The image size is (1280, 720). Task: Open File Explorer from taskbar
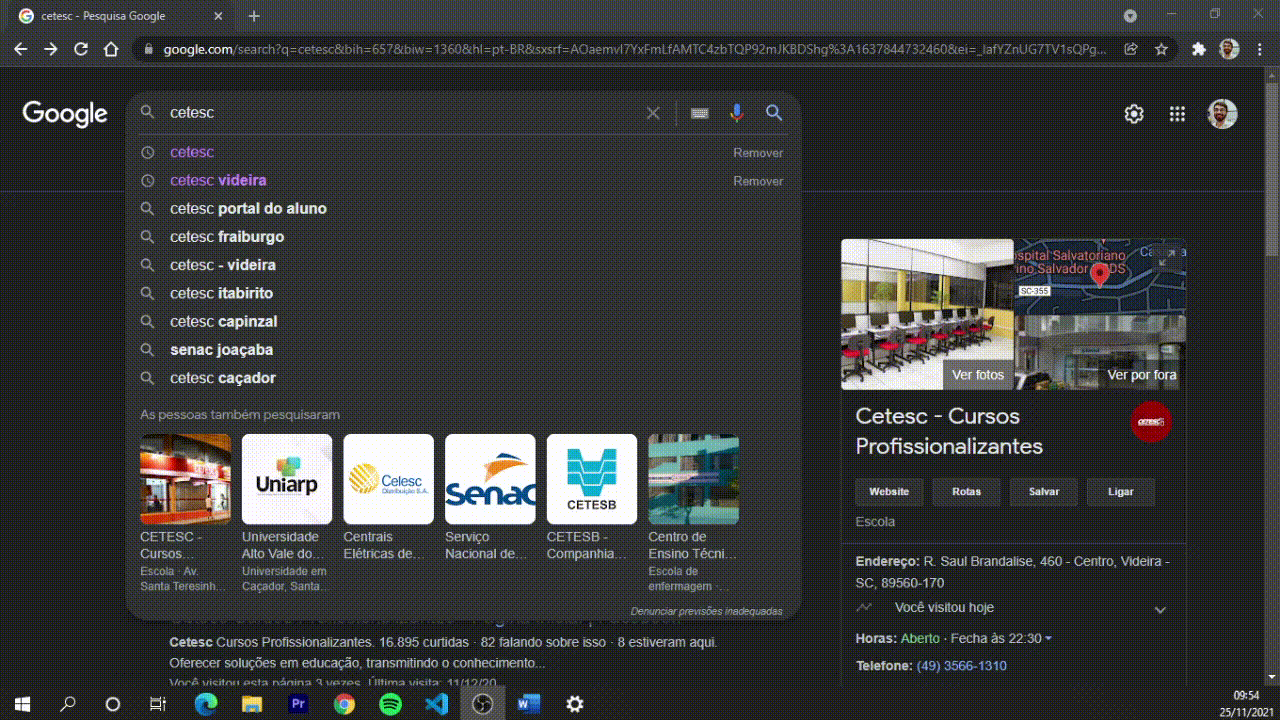(252, 704)
